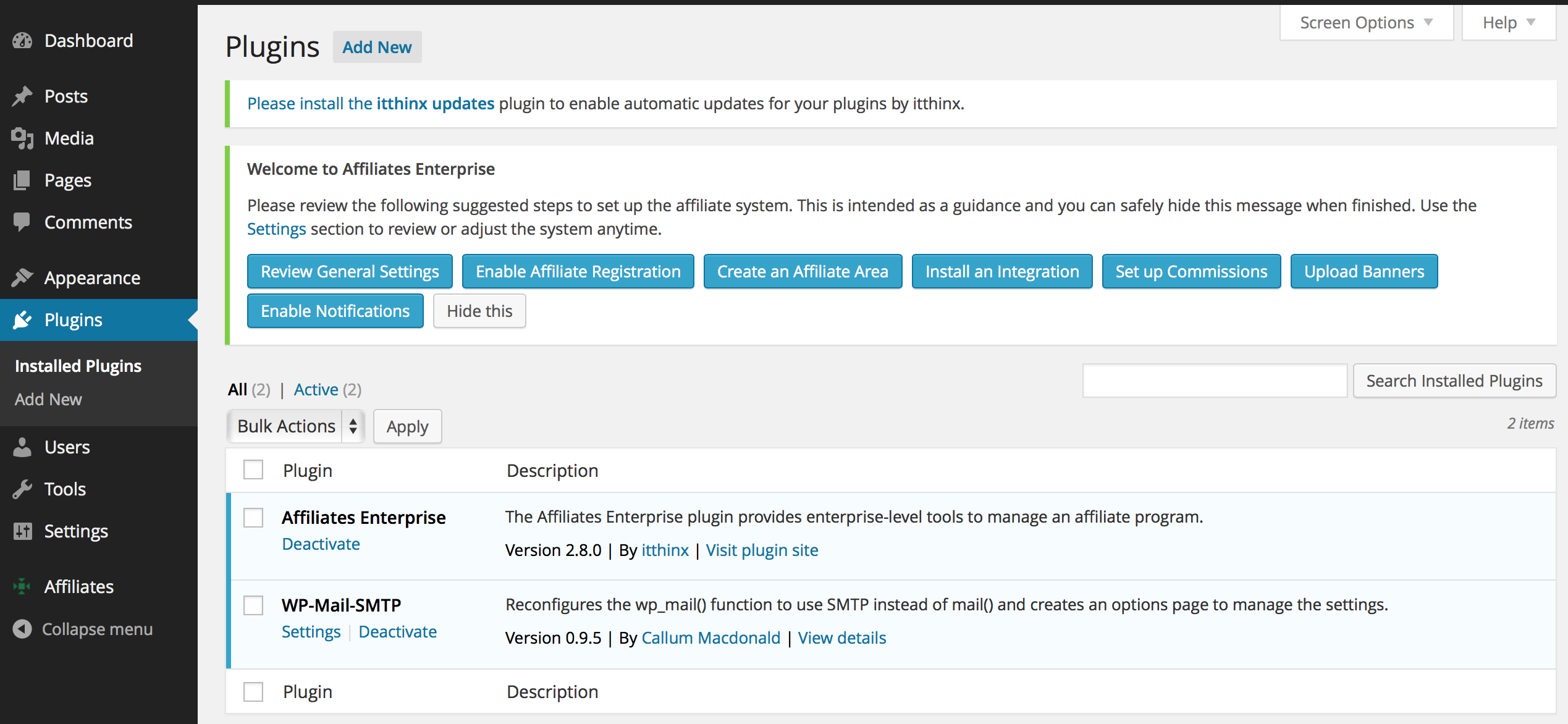The image size is (1568, 724).
Task: Click Enable Notifications button
Action: point(335,311)
